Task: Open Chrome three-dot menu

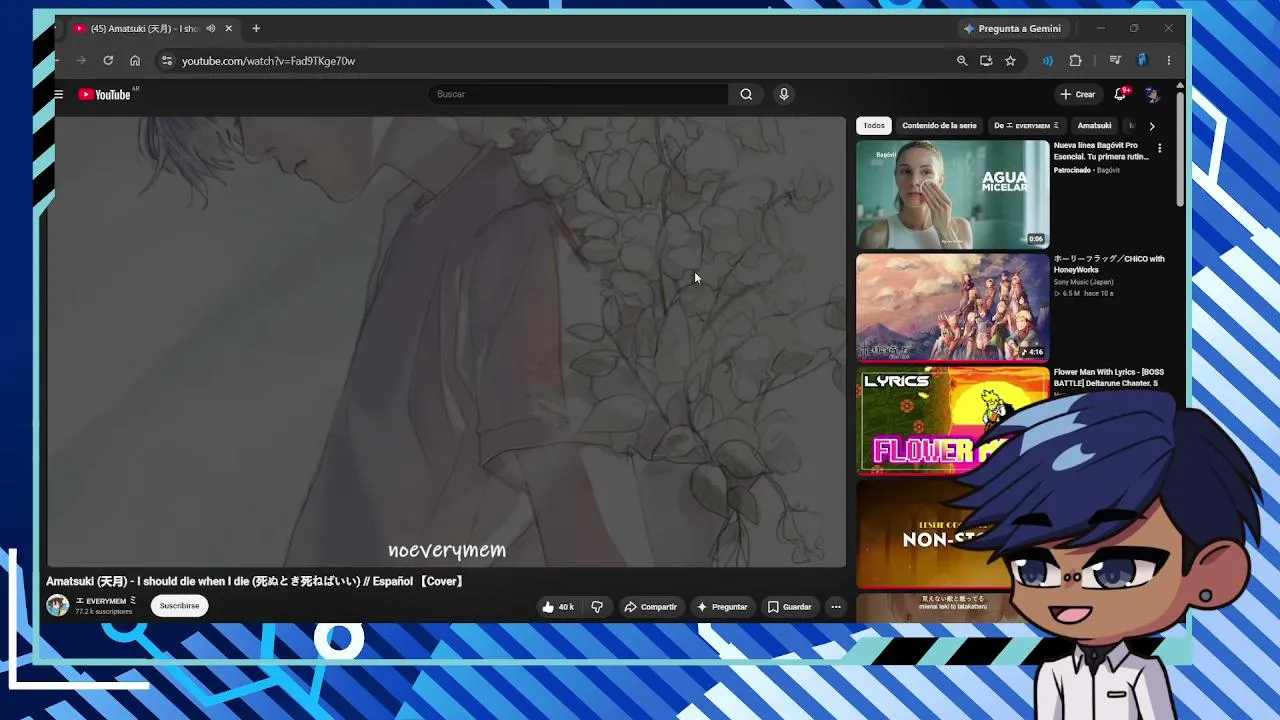Action: pos(1169,61)
